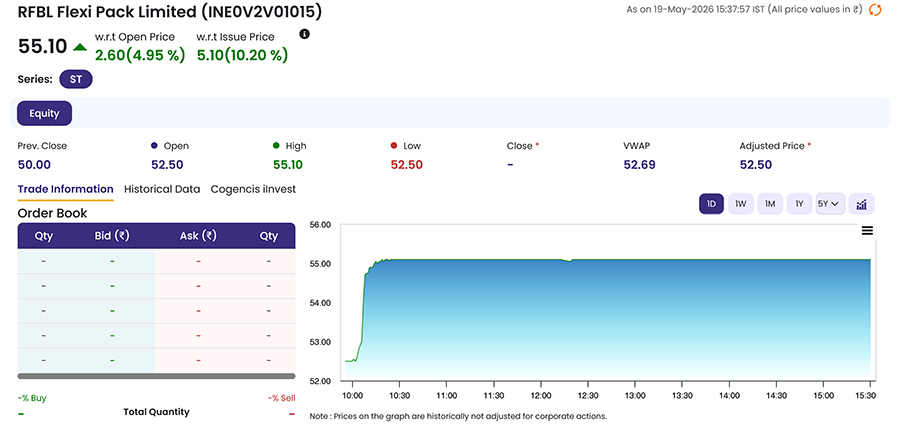Click the -% Sell label

281,398
